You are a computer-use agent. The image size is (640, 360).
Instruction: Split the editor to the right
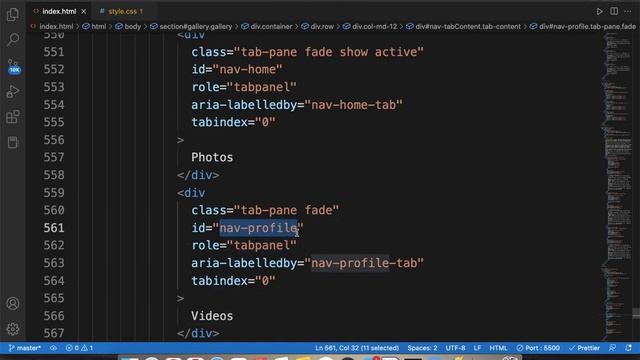pos(614,11)
